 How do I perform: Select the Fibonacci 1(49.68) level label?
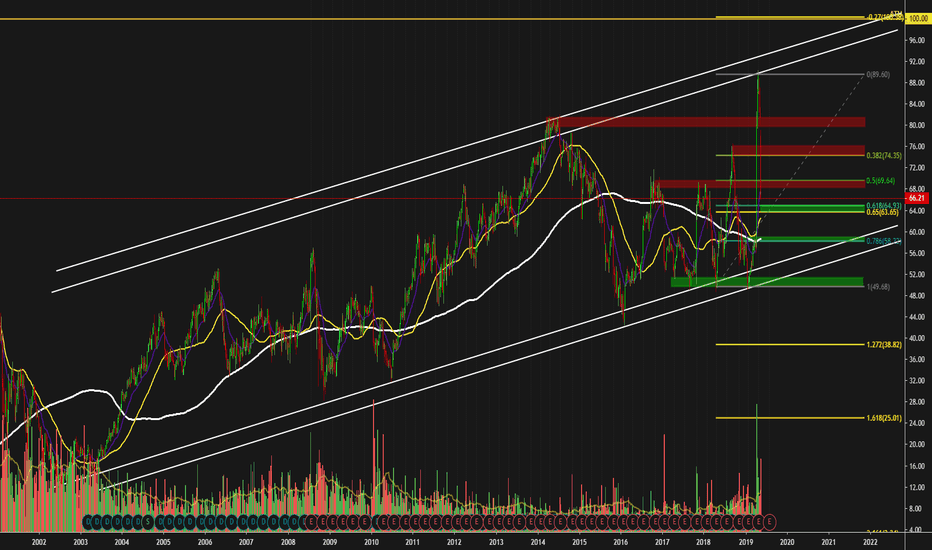878,287
